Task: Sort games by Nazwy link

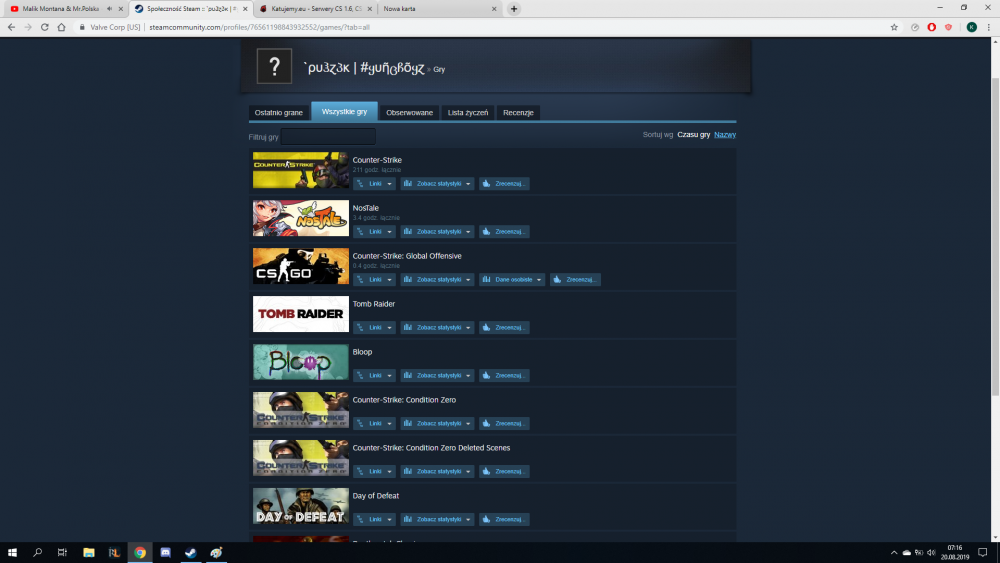Action: [724, 135]
